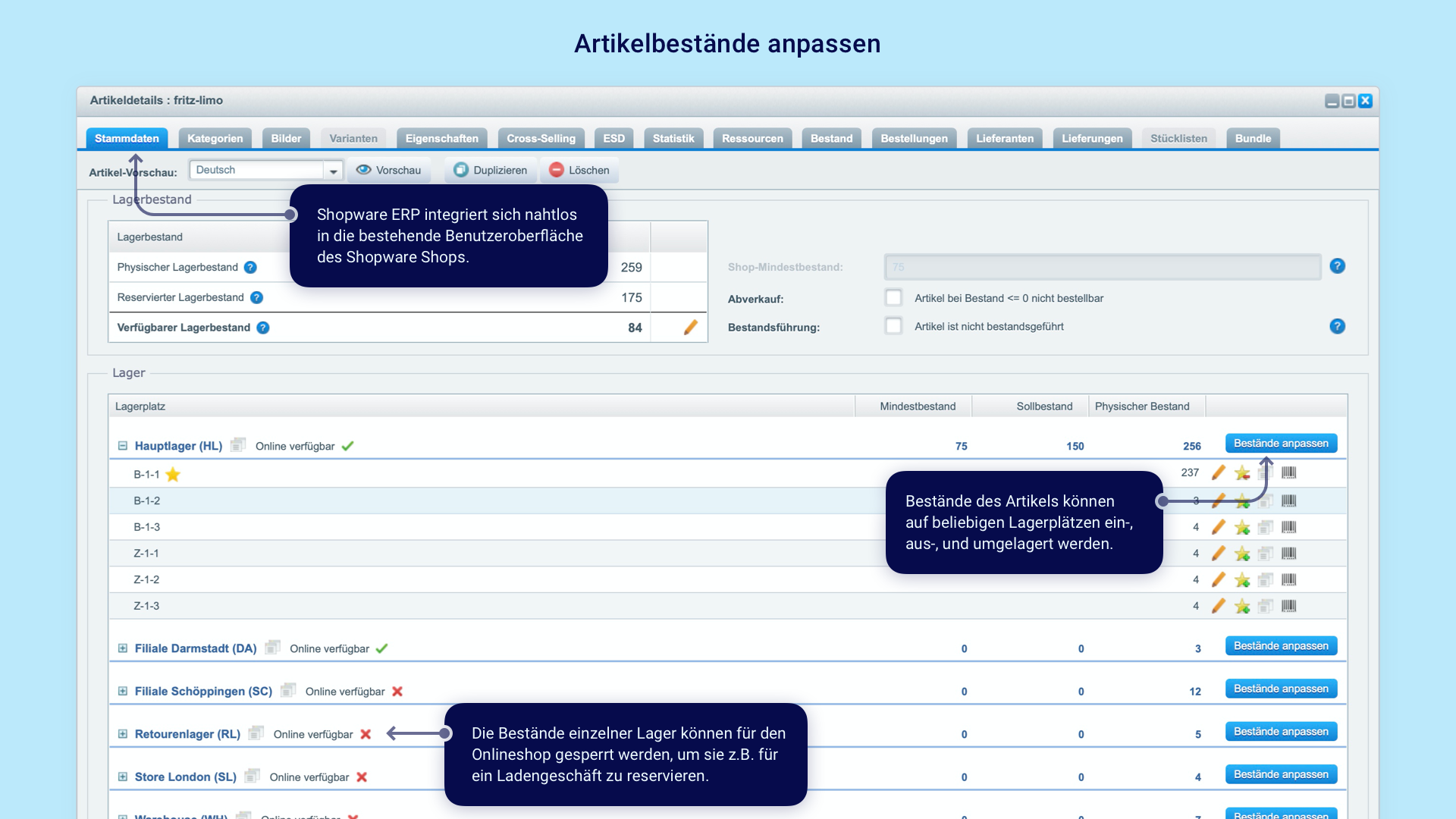The image size is (1456, 819).
Task: Toggle online availability of Retourenlager (RL)
Action: tap(366, 734)
